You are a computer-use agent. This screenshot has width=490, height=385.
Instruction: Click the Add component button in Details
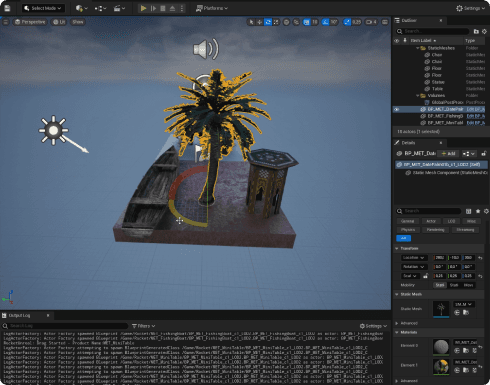(448, 154)
